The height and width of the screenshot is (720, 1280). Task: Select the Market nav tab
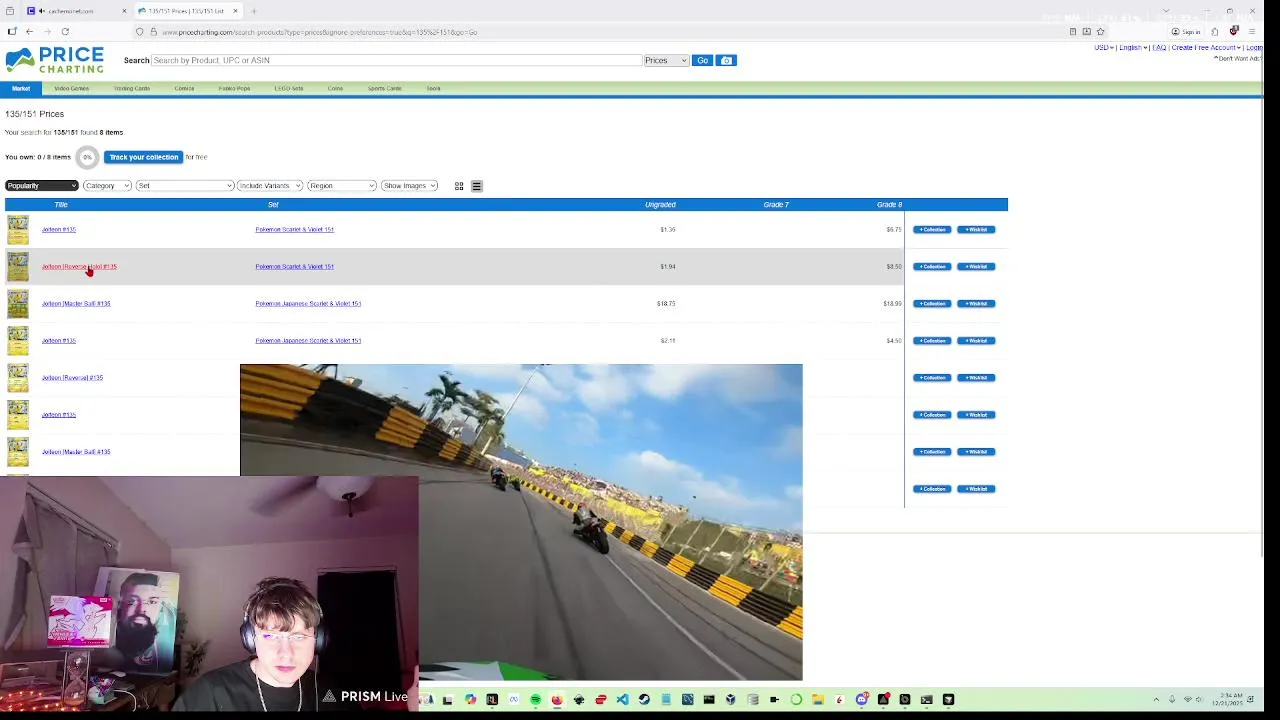[x=21, y=88]
